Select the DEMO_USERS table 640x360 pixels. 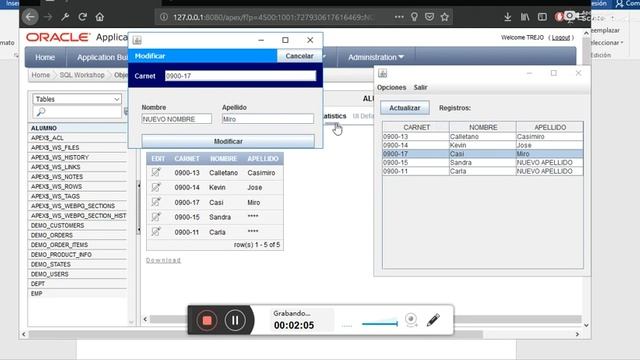pyautogui.click(x=78, y=274)
